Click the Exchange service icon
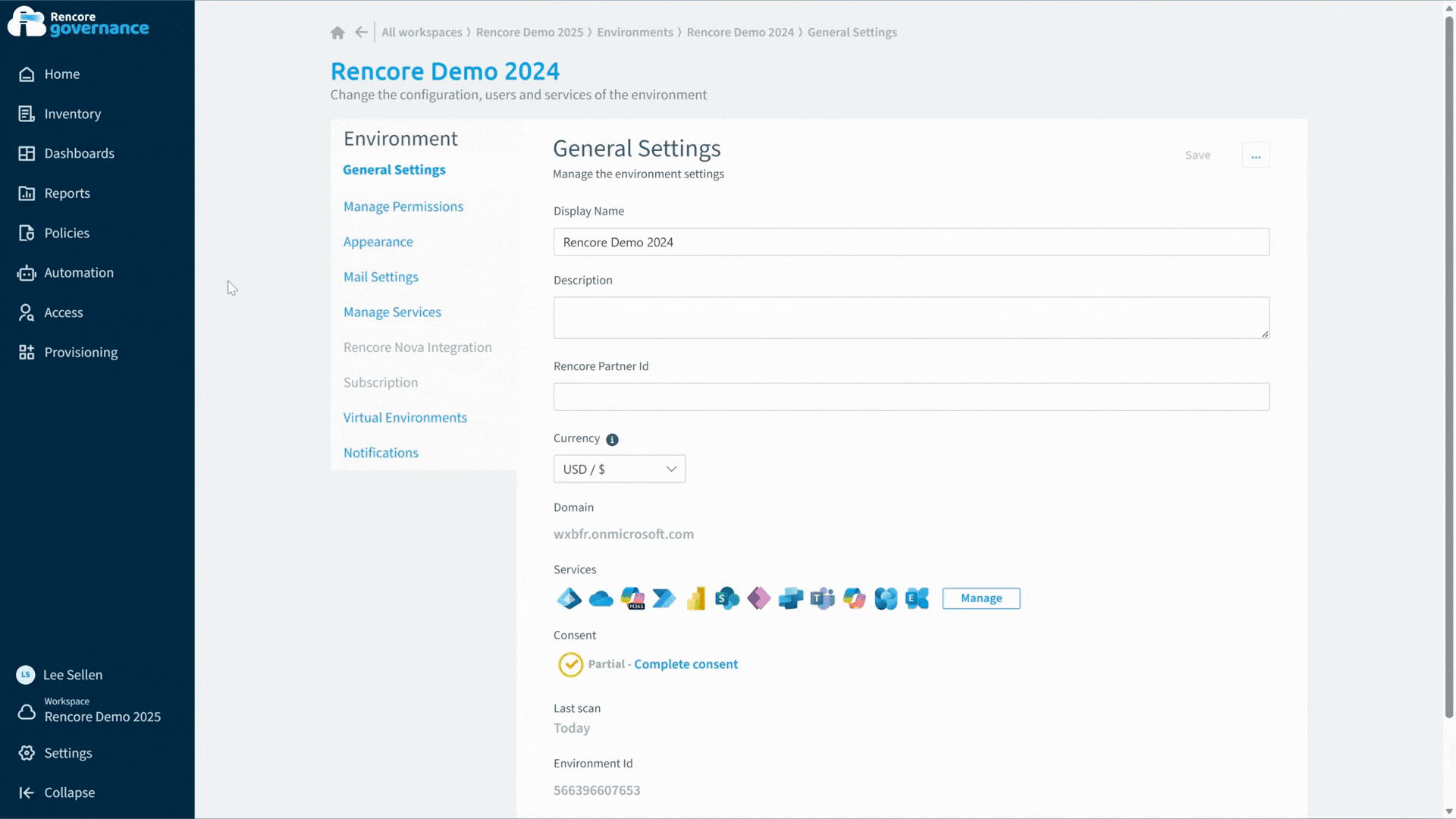 point(918,598)
